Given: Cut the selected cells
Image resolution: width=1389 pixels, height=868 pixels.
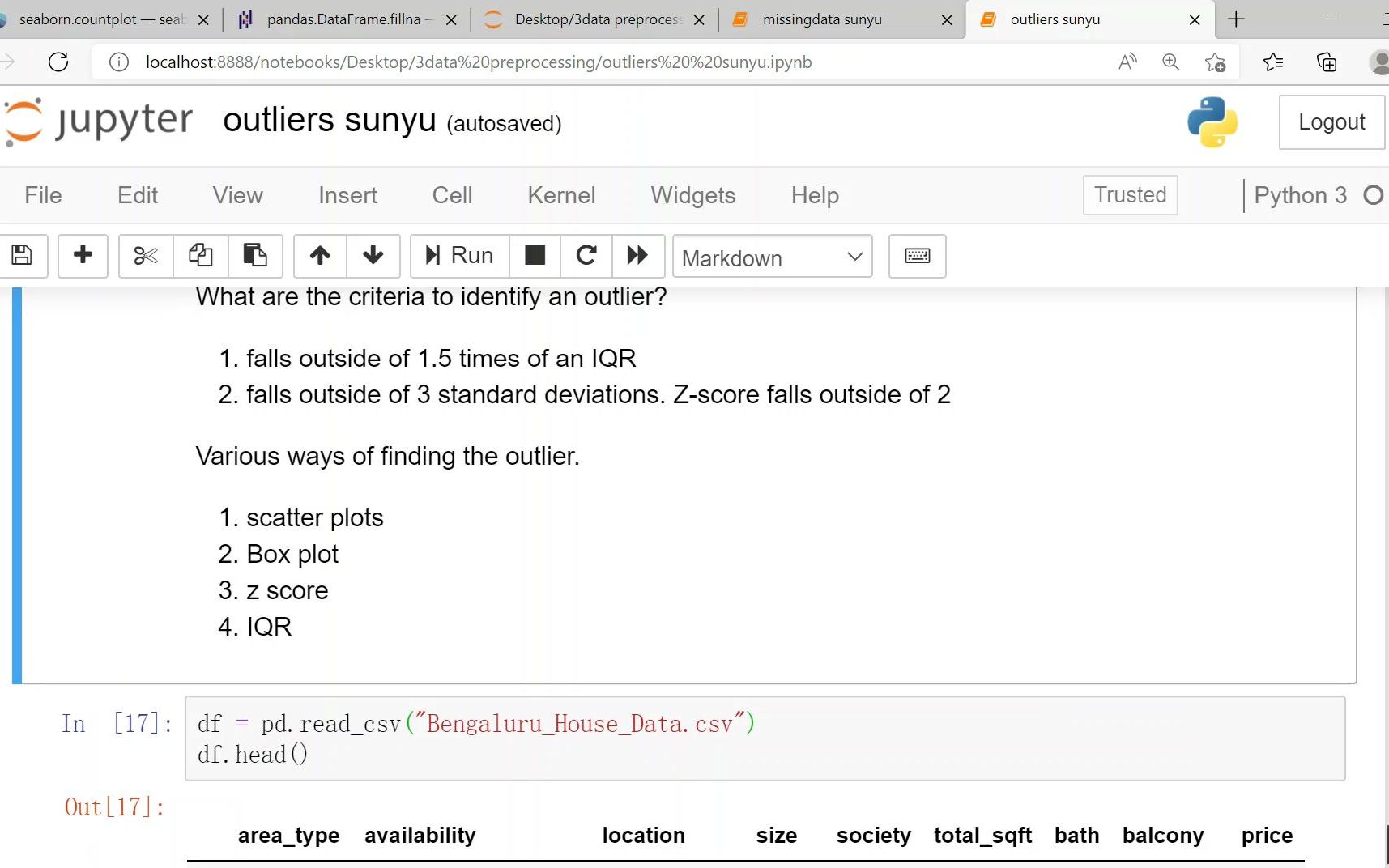Looking at the screenshot, I should coord(144,256).
